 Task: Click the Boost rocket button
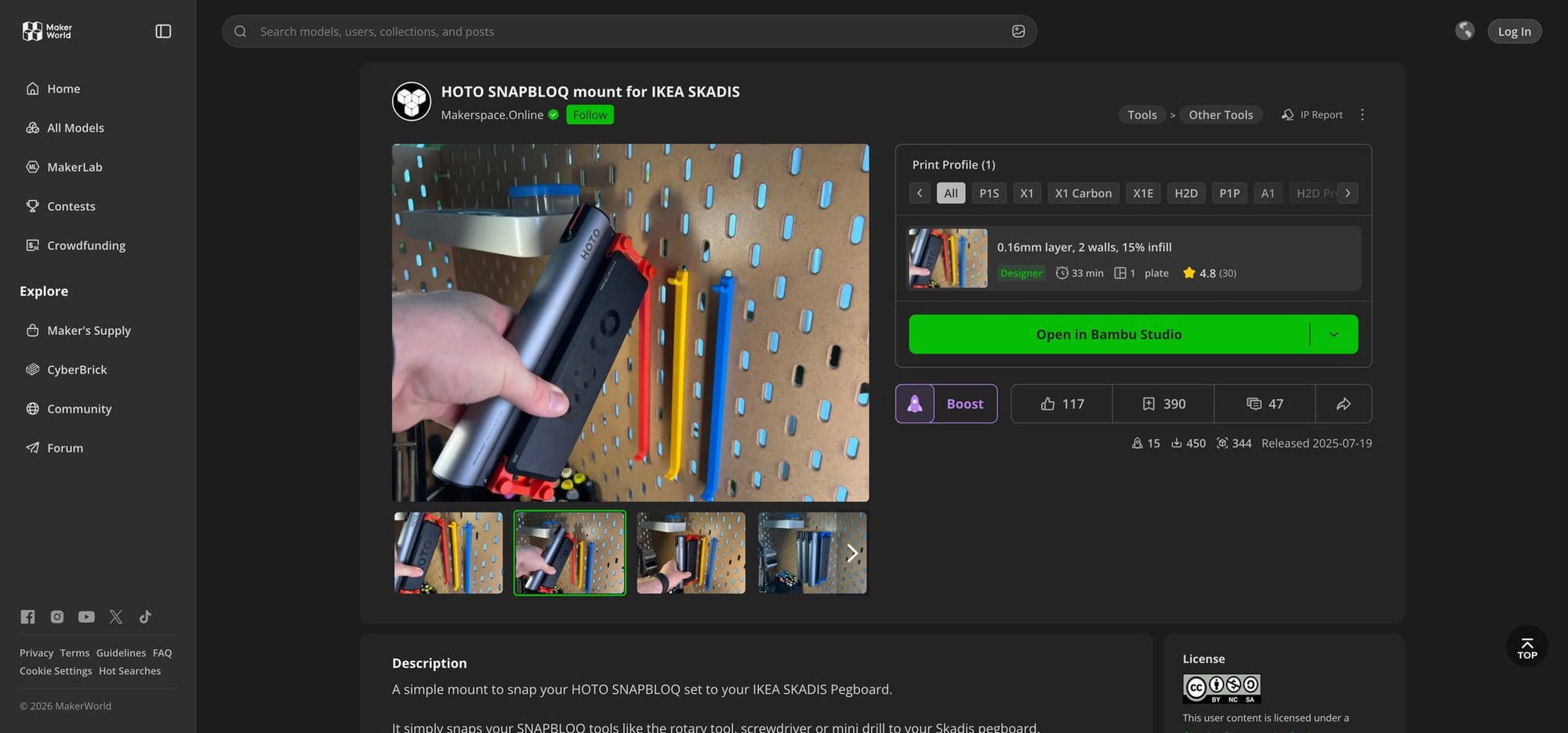[946, 404]
